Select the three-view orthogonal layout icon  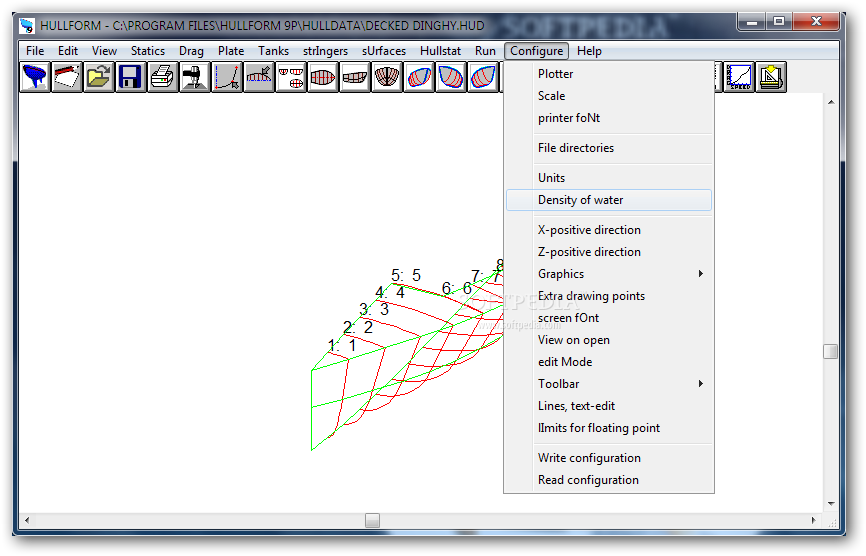[x=291, y=77]
